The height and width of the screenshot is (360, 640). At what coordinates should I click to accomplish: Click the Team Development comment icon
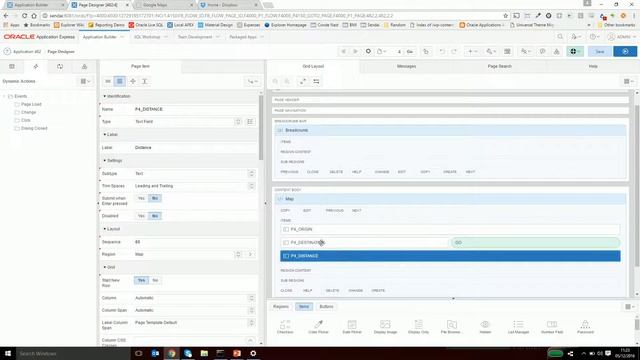click(x=542, y=51)
